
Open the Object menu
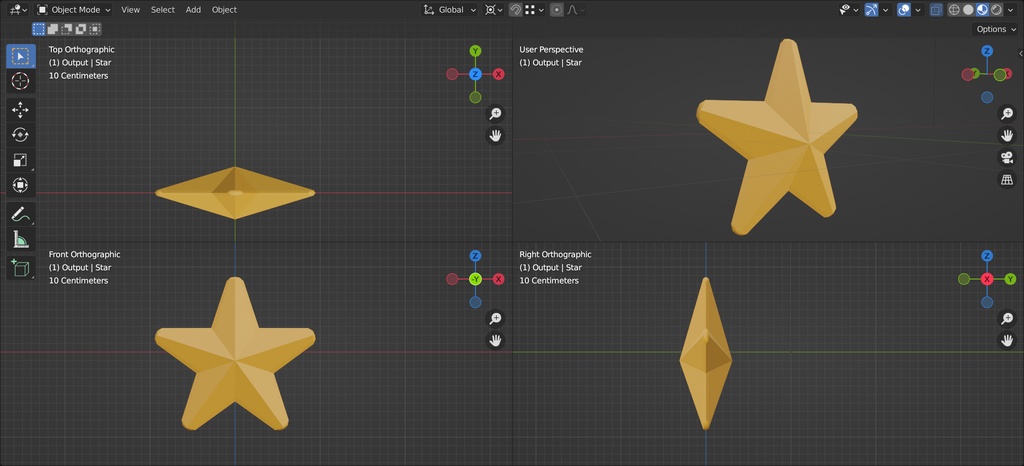pos(224,10)
